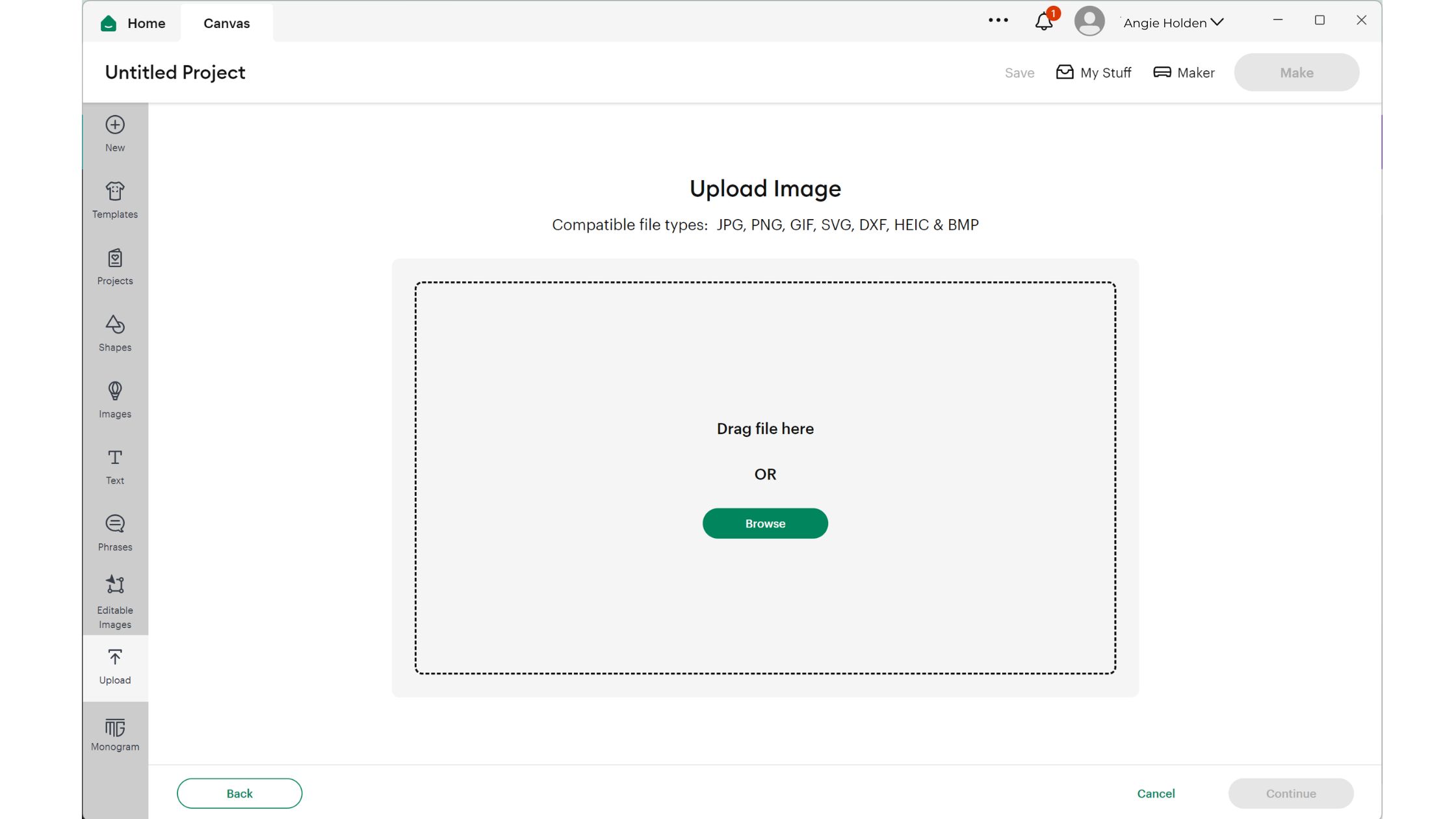Click the green Browse button

coord(765,523)
